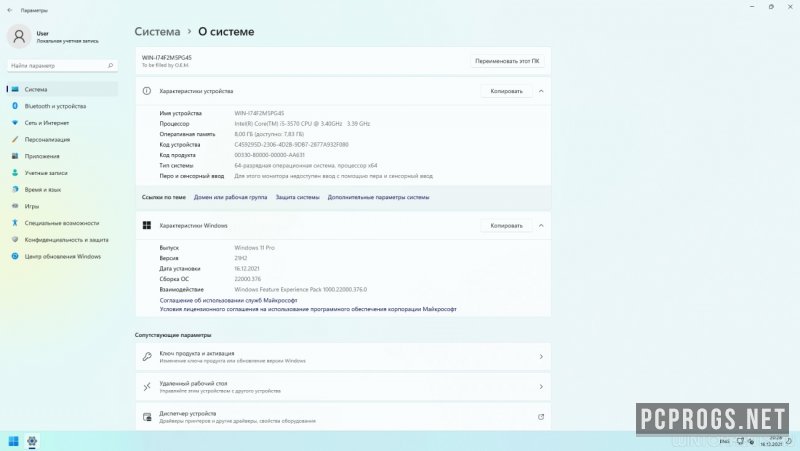Open Система settings category
This screenshot has width=800, height=451.
pos(62,89)
